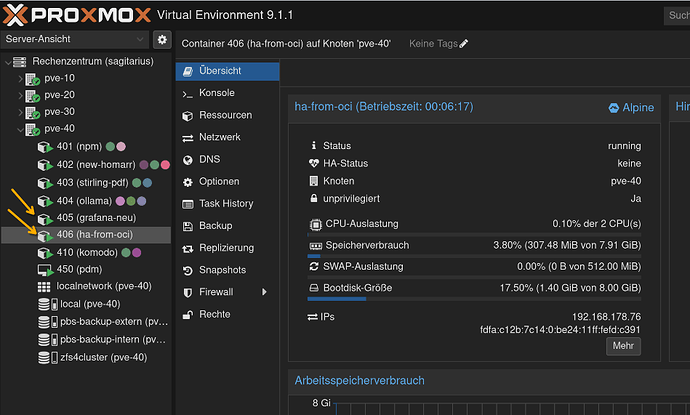Viewport: 690px width, 415px height.
Task: Open the Ressourcen tab
Action: coord(227,115)
